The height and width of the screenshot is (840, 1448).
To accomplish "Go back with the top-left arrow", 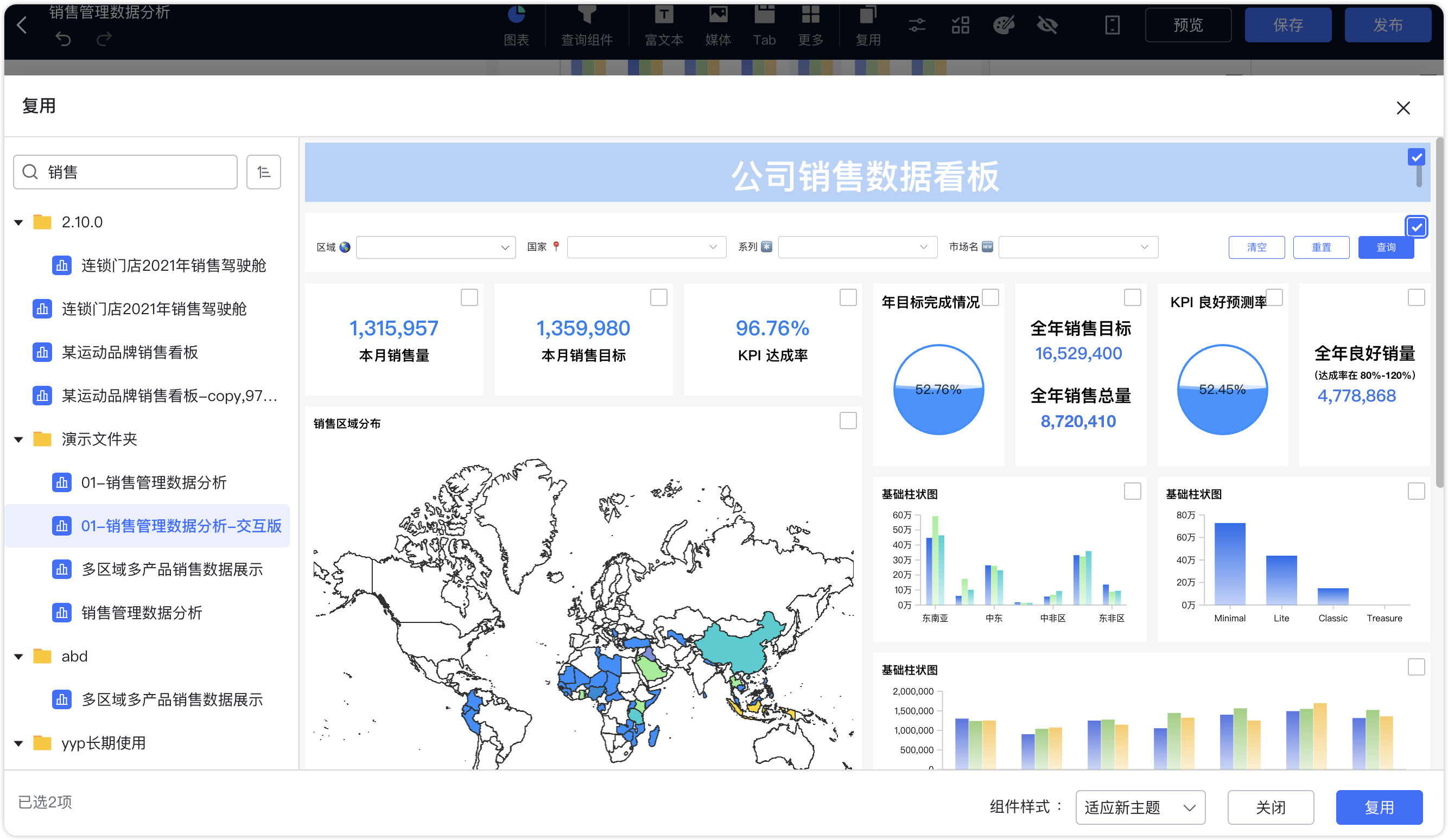I will pos(22,25).
